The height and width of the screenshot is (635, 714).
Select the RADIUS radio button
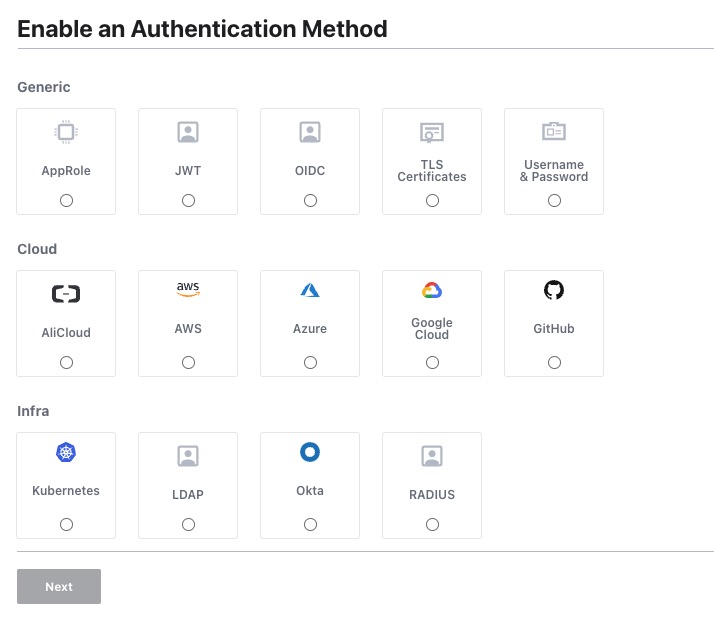433,524
